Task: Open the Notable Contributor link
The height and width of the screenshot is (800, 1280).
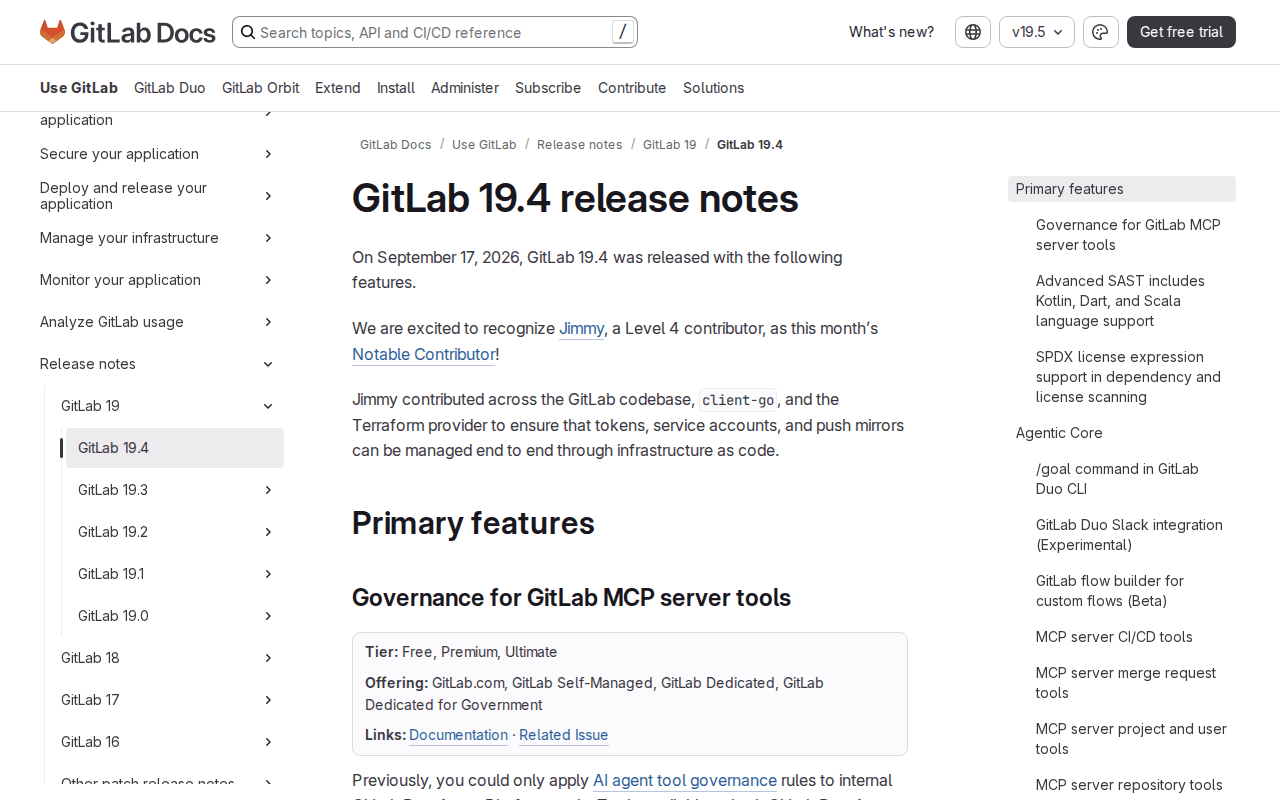Action: point(424,355)
